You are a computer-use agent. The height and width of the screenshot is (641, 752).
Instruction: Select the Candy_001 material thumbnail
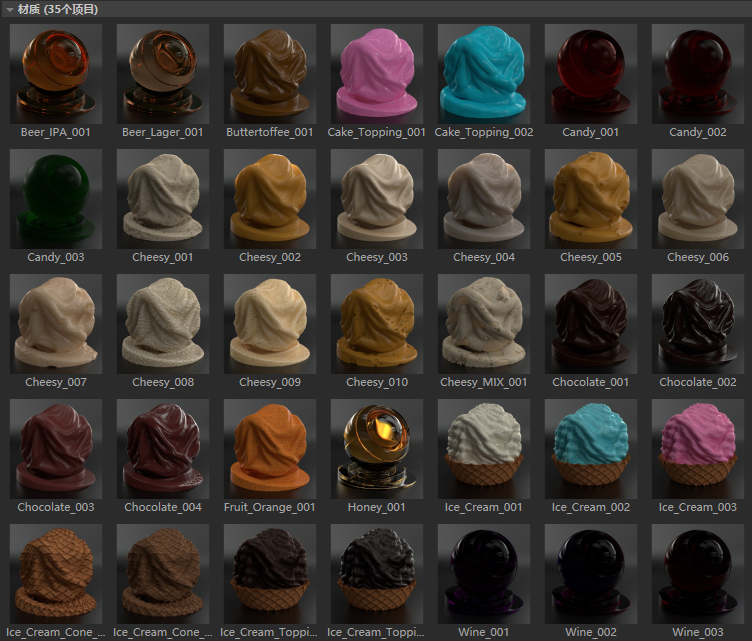click(x=590, y=74)
